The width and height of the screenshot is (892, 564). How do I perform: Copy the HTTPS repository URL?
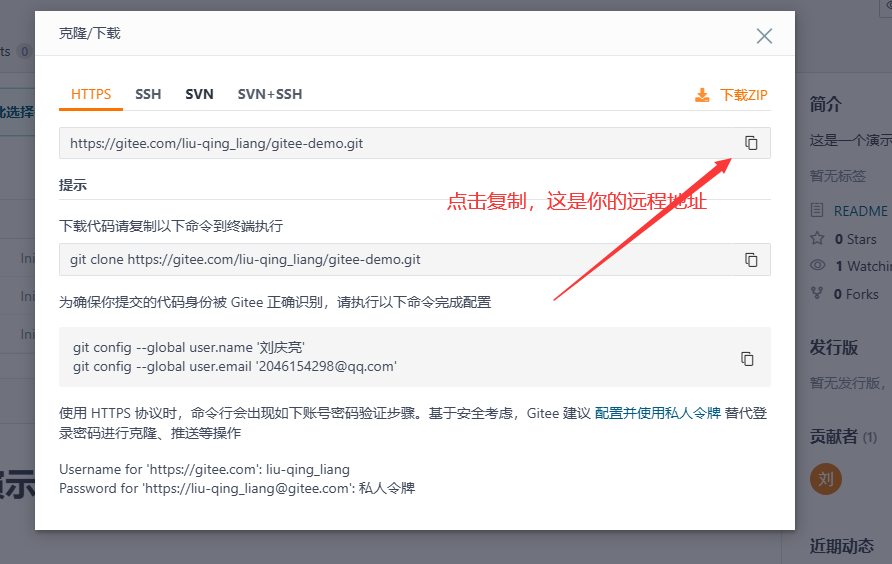(x=751, y=143)
